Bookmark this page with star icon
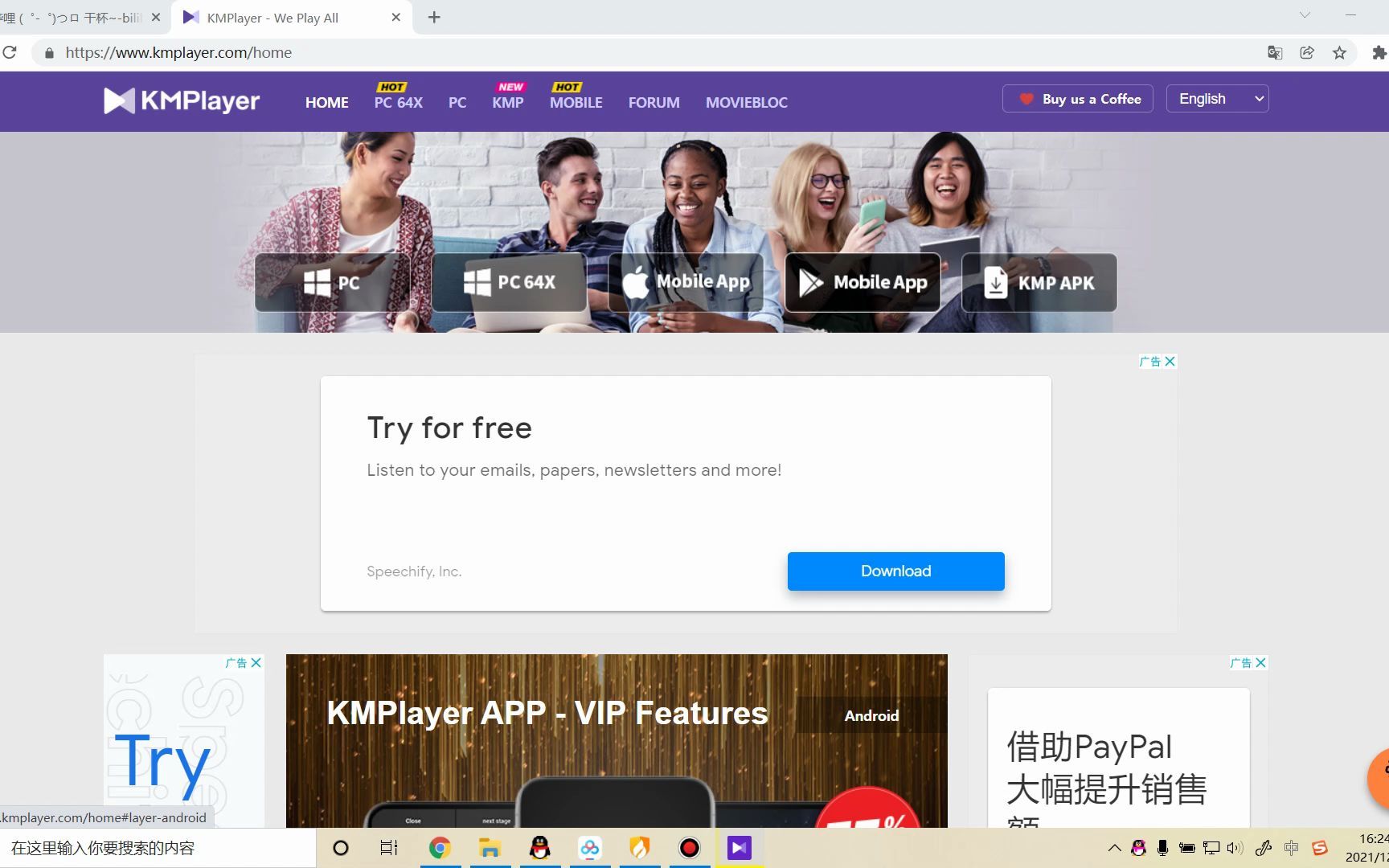 click(1339, 52)
